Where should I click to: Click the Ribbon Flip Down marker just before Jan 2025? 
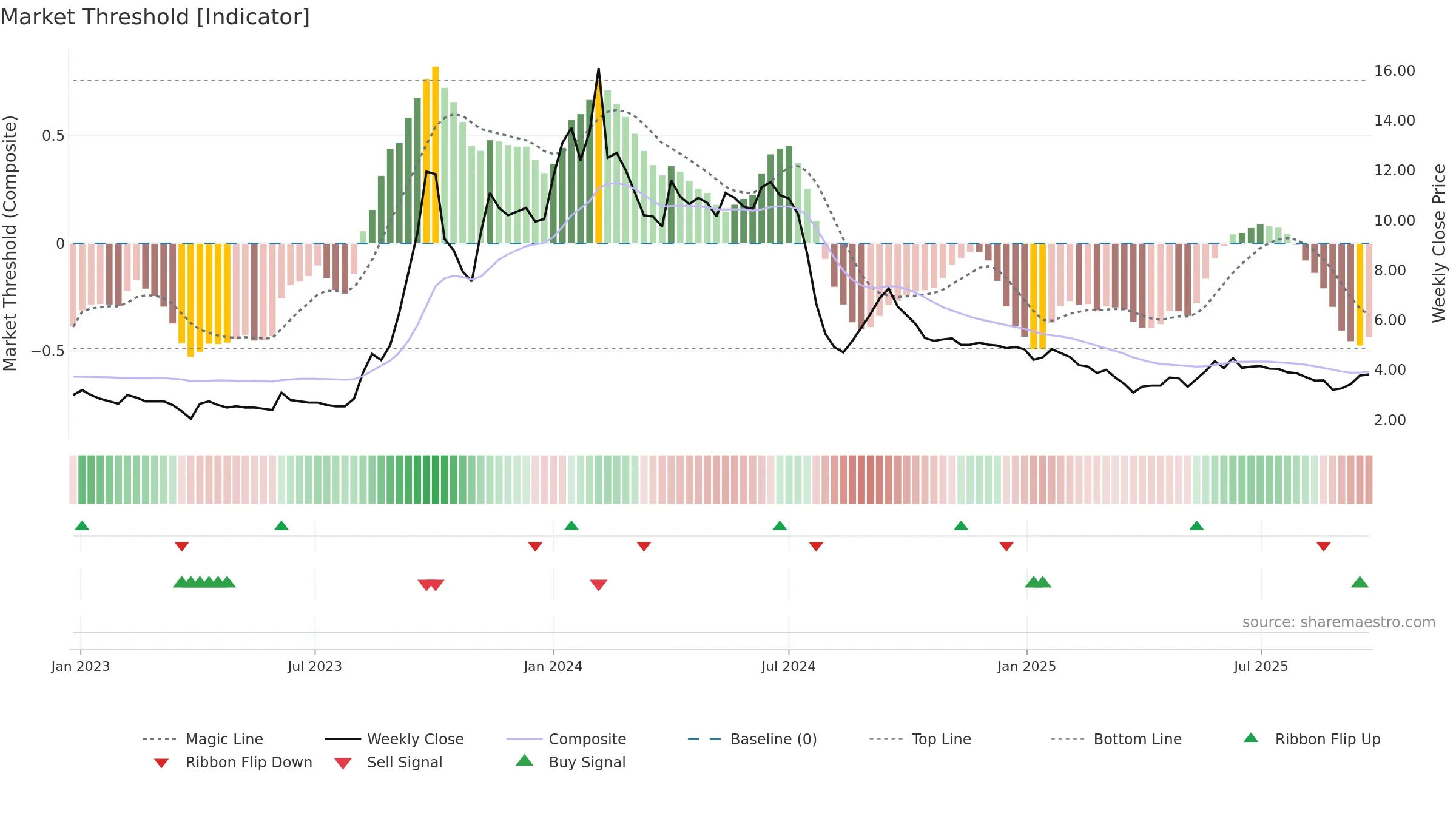[1006, 547]
